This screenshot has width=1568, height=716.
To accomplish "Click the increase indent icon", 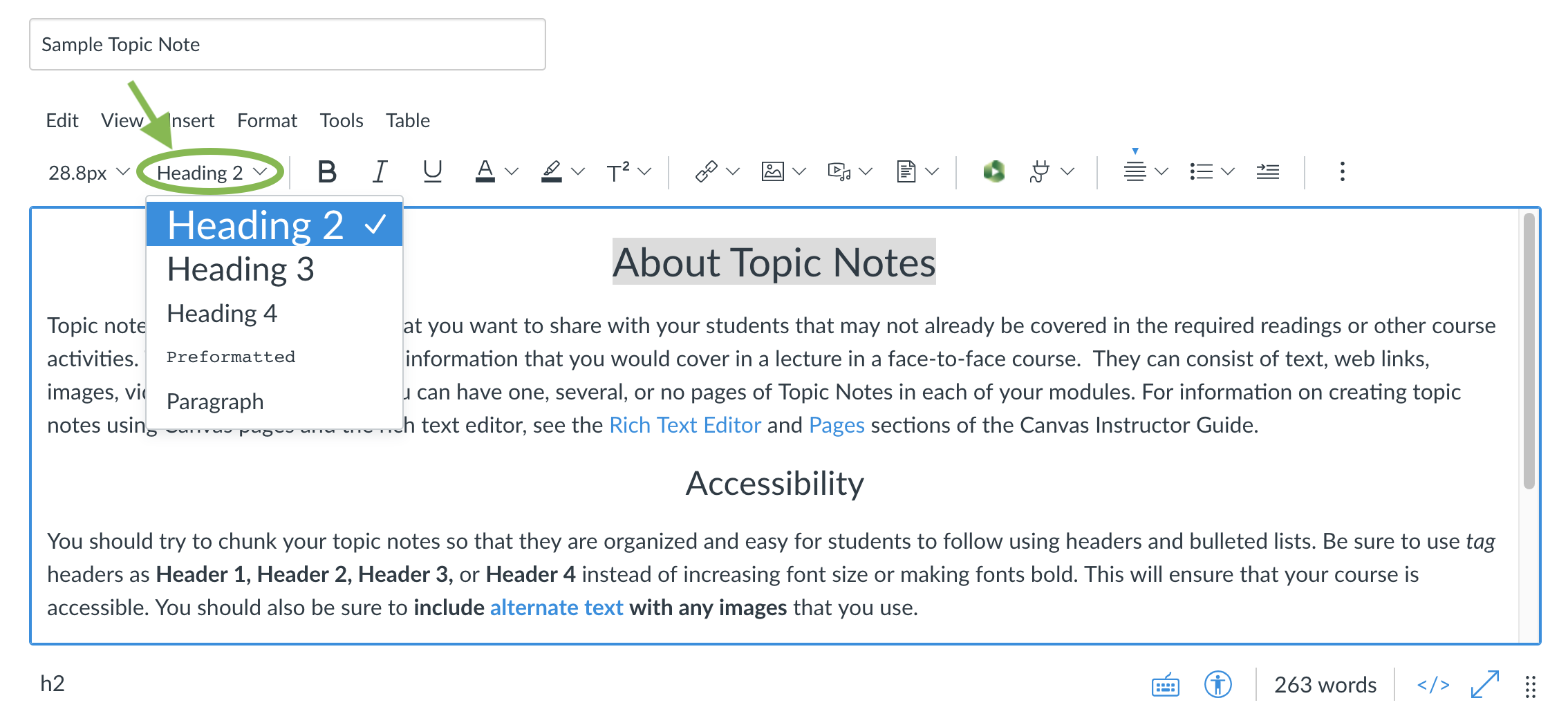I will 1268,171.
